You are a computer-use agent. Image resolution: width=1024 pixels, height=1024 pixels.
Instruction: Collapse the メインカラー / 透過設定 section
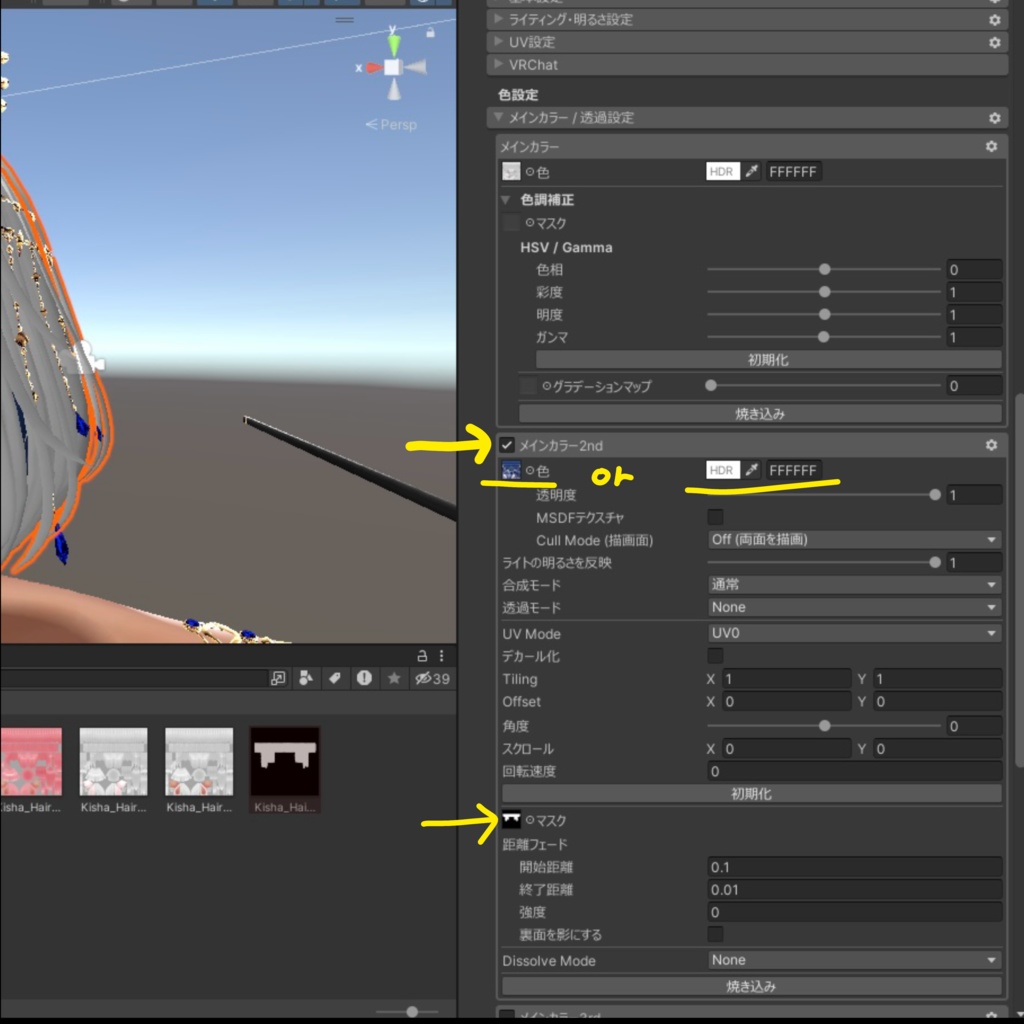498,117
